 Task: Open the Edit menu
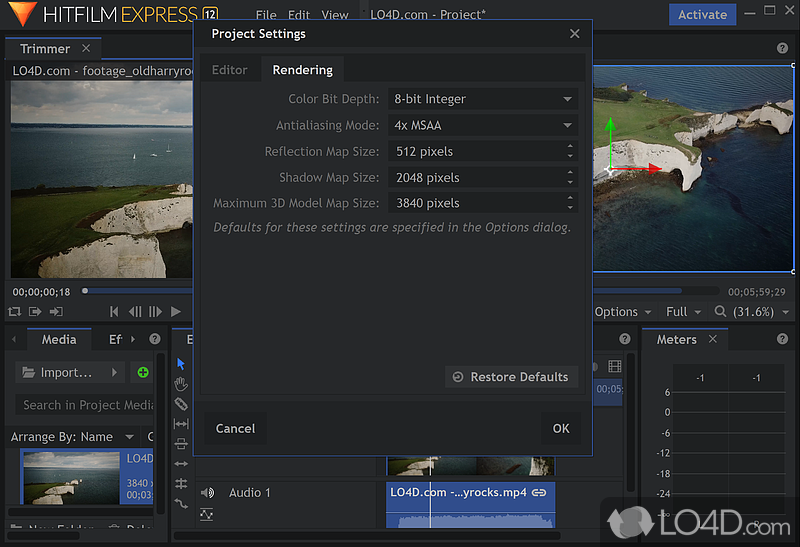point(298,15)
